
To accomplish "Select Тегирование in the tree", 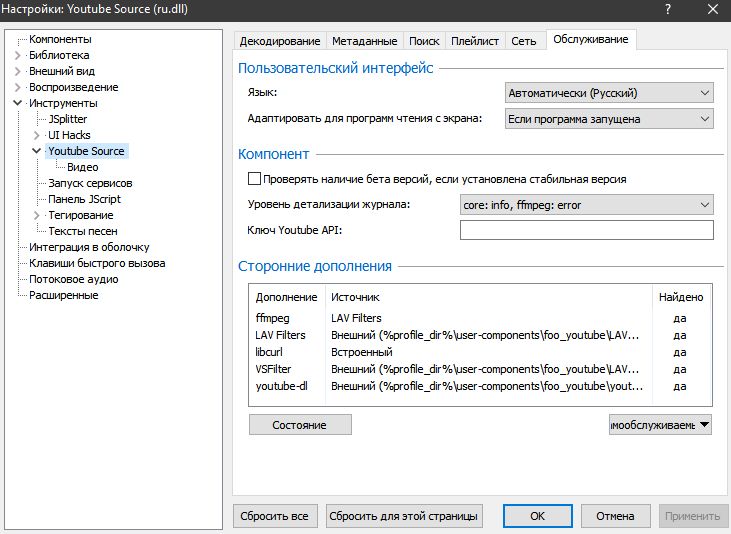I will click(x=81, y=215).
